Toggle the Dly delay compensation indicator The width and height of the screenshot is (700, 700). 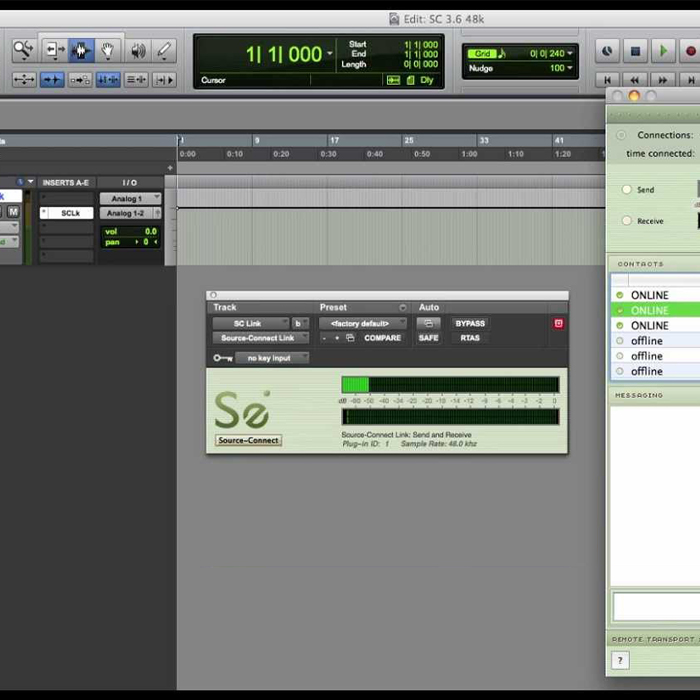click(x=427, y=80)
